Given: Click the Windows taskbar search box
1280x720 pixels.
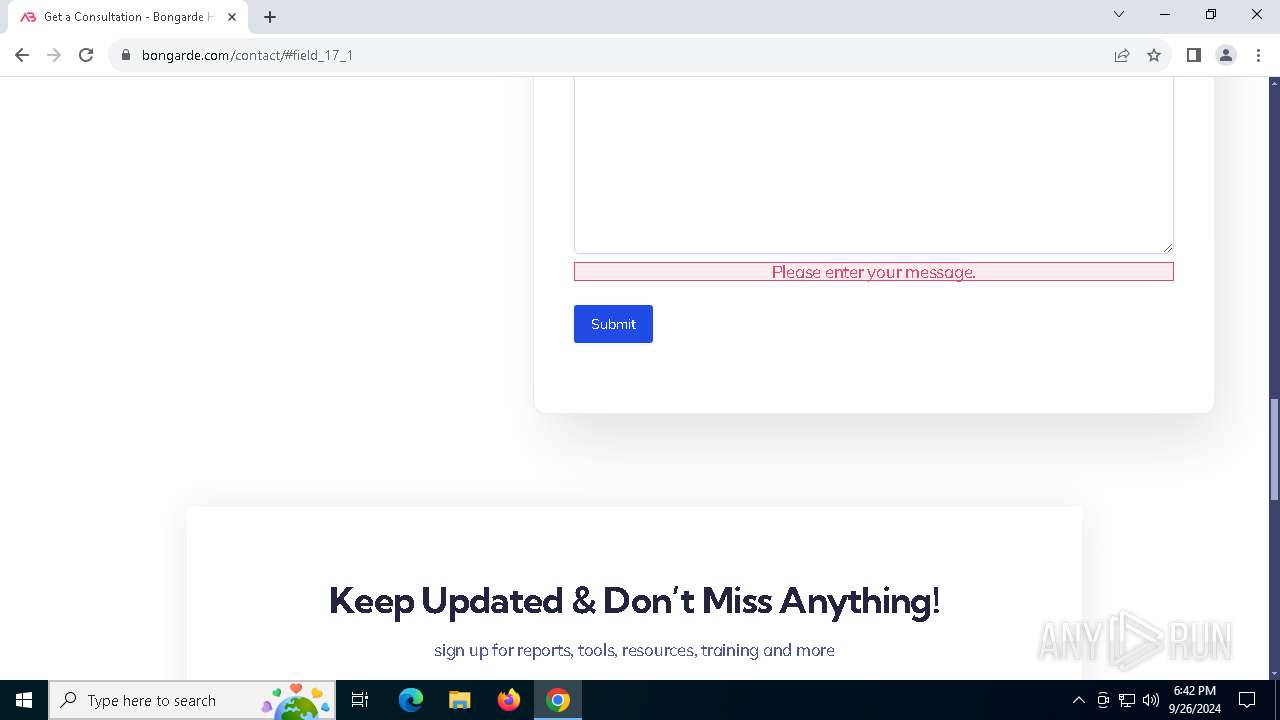Looking at the screenshot, I should [x=192, y=700].
